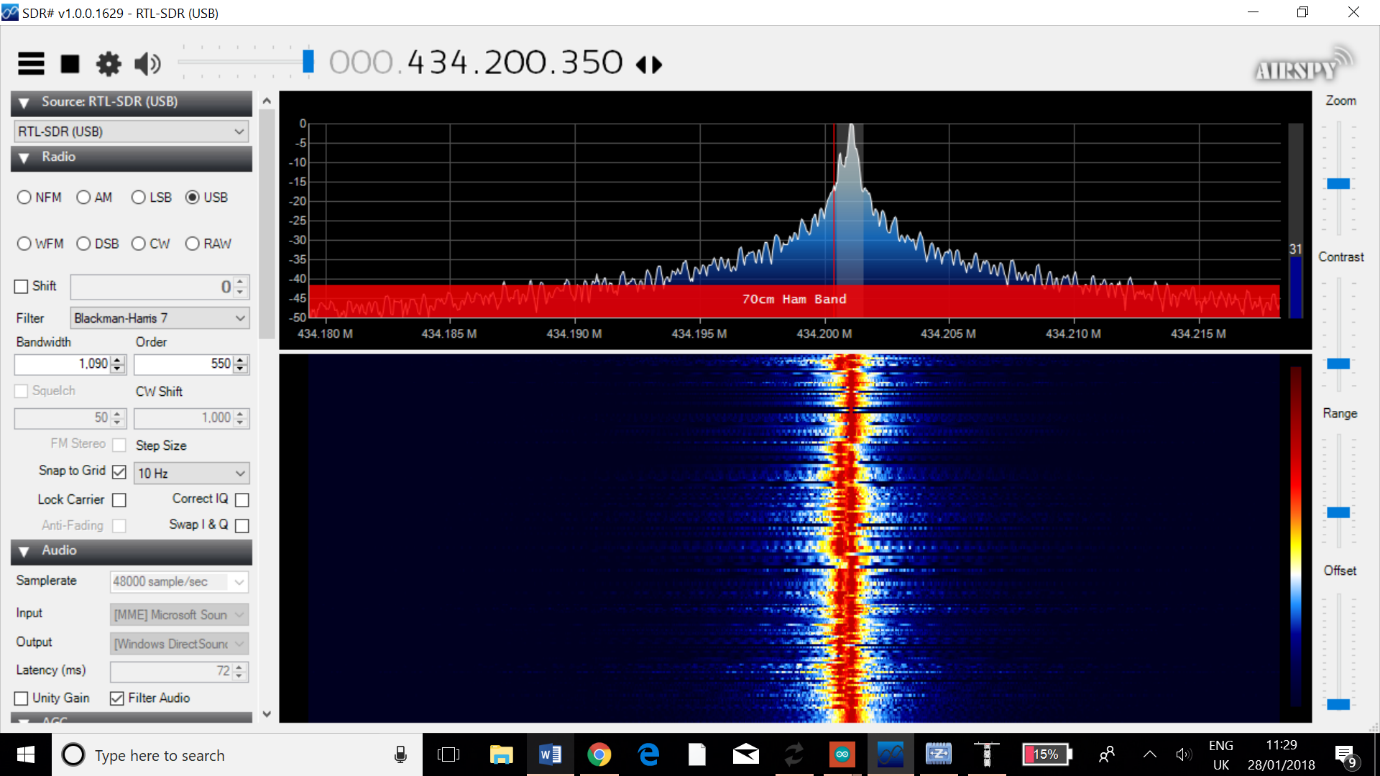Open the notification action center icon

[1346, 755]
